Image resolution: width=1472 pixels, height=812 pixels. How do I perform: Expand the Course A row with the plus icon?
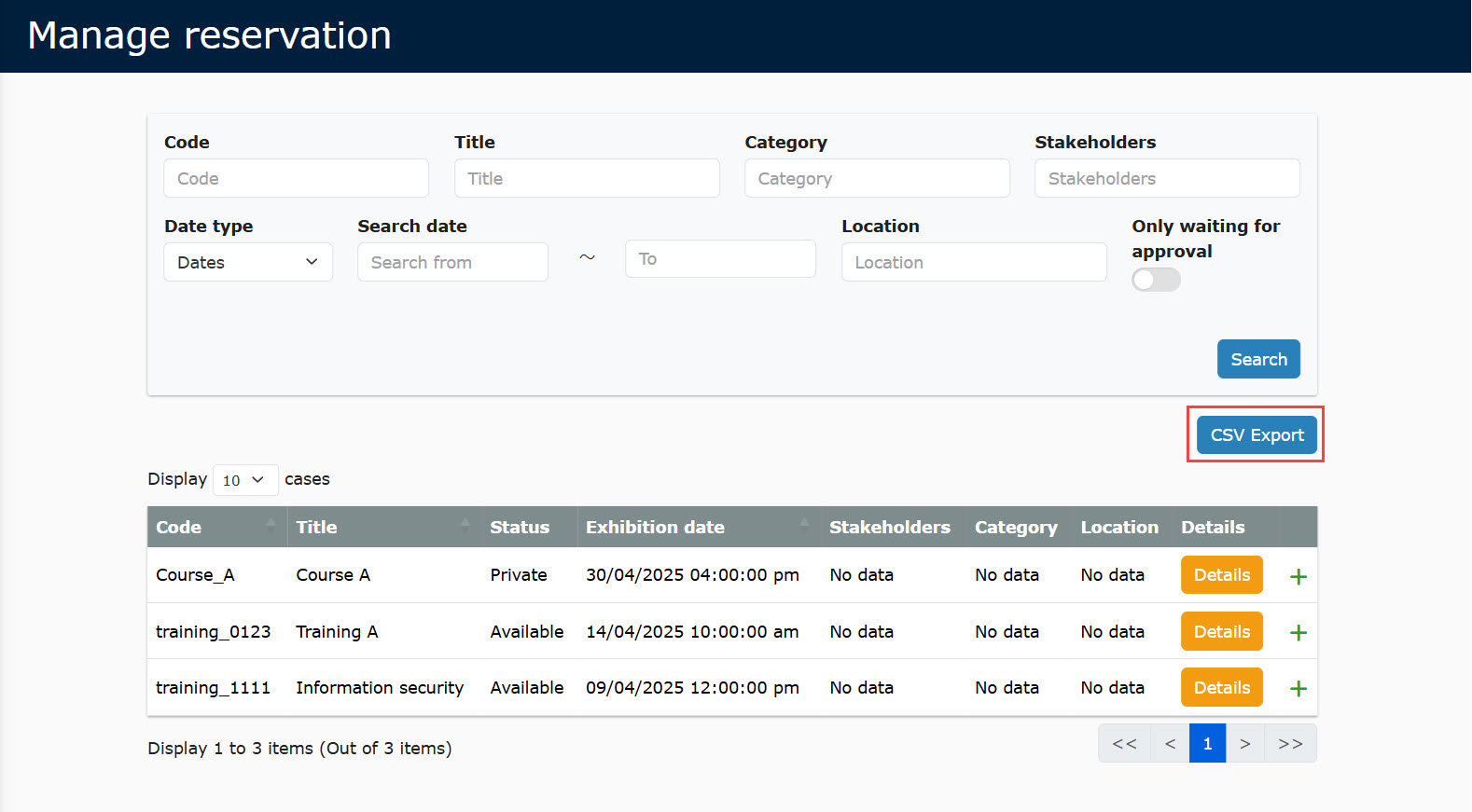[1298, 576]
